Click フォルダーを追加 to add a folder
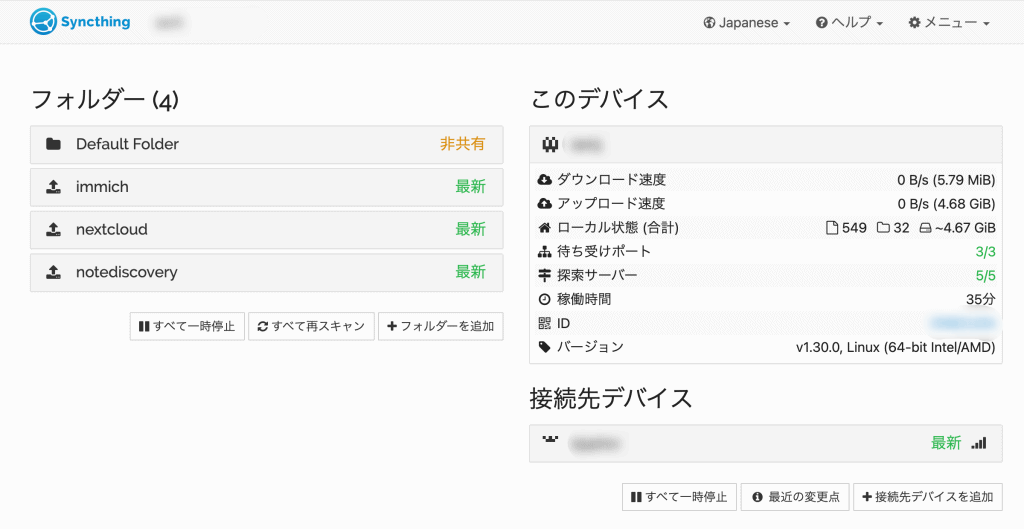This screenshot has height=529, width=1024. point(440,327)
